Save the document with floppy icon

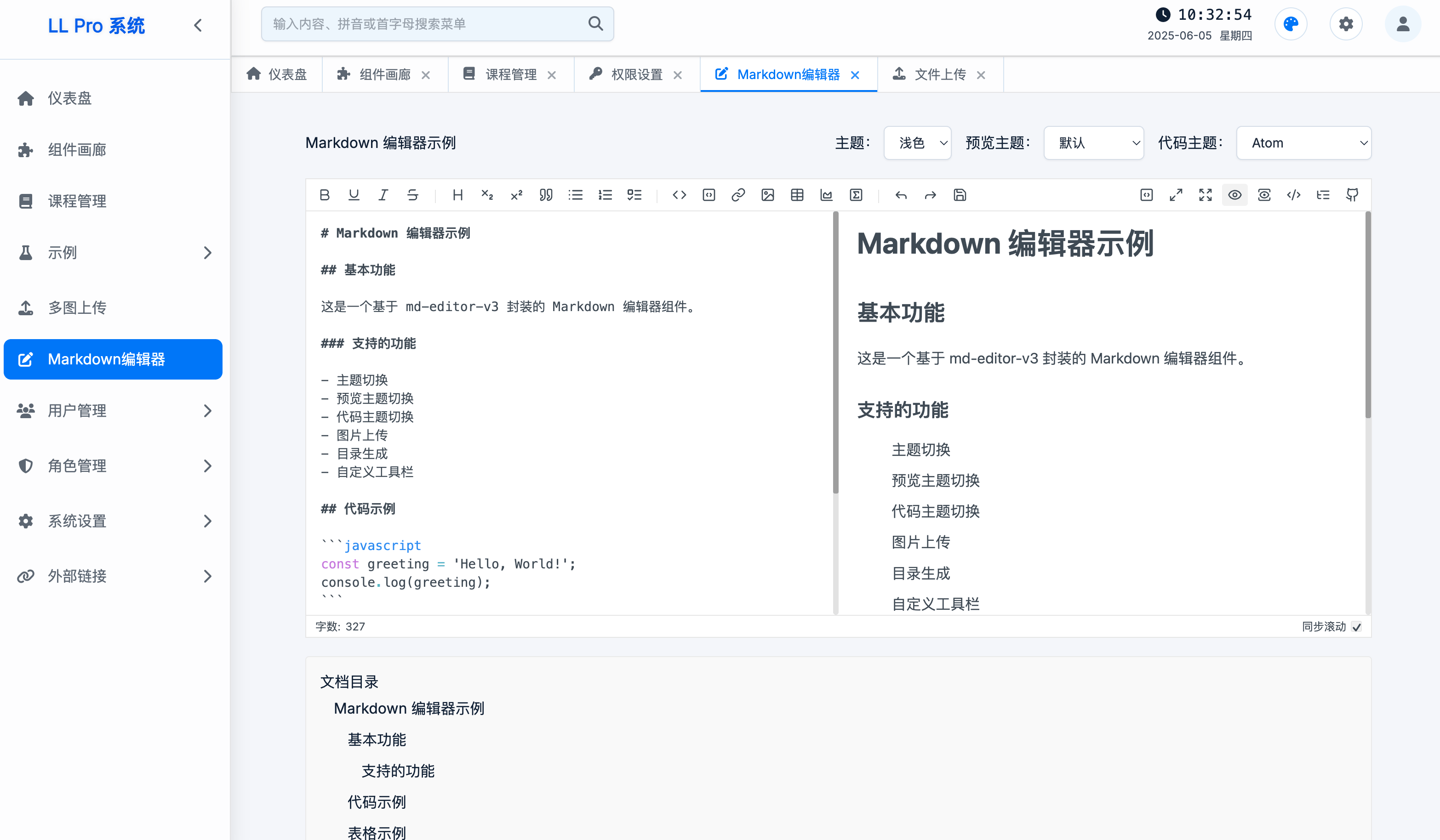click(960, 195)
